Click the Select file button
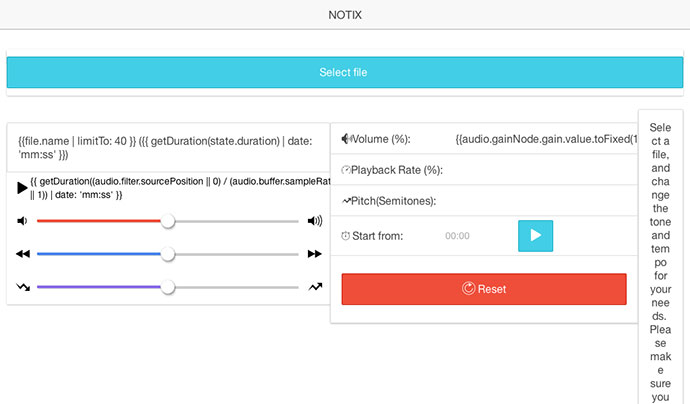 click(345, 72)
